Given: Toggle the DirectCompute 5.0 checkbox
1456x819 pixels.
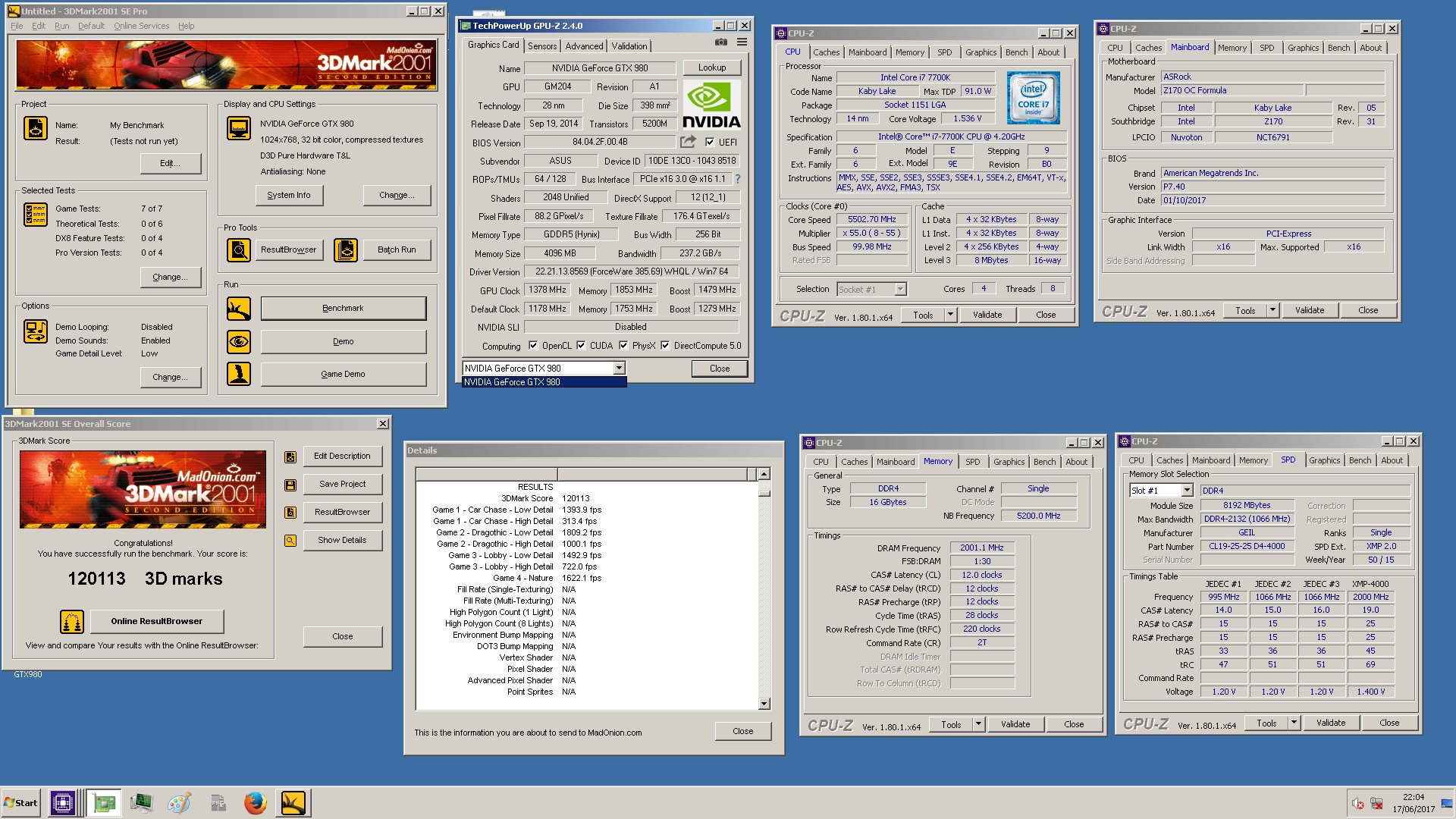Looking at the screenshot, I should [665, 346].
